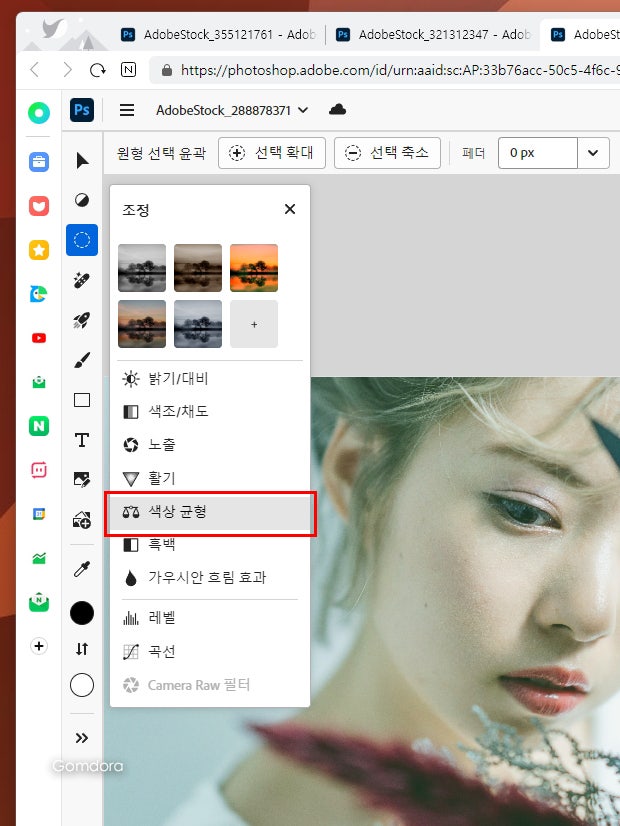This screenshot has width=620, height=826.
Task: Select the elliptical marquee selection tool
Action: pos(82,240)
